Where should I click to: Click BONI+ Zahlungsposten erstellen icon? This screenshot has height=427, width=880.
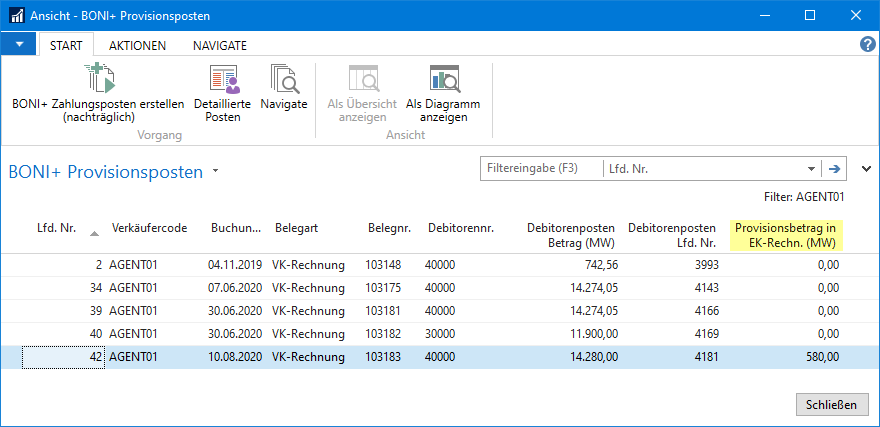99,79
